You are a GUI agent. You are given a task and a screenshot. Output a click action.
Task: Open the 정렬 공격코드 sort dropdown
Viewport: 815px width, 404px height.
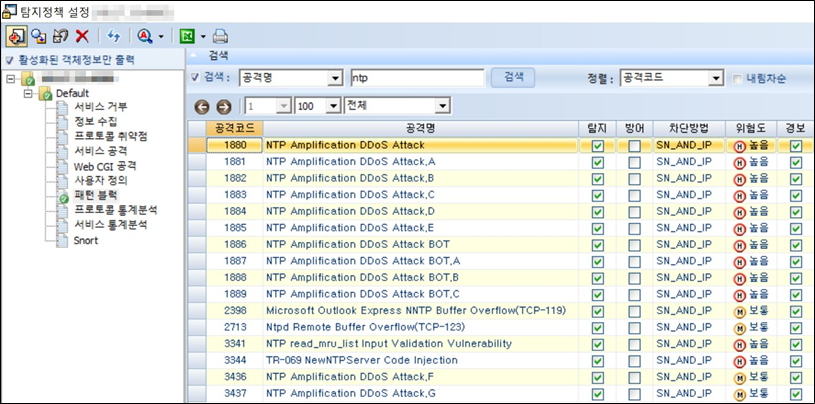point(717,79)
